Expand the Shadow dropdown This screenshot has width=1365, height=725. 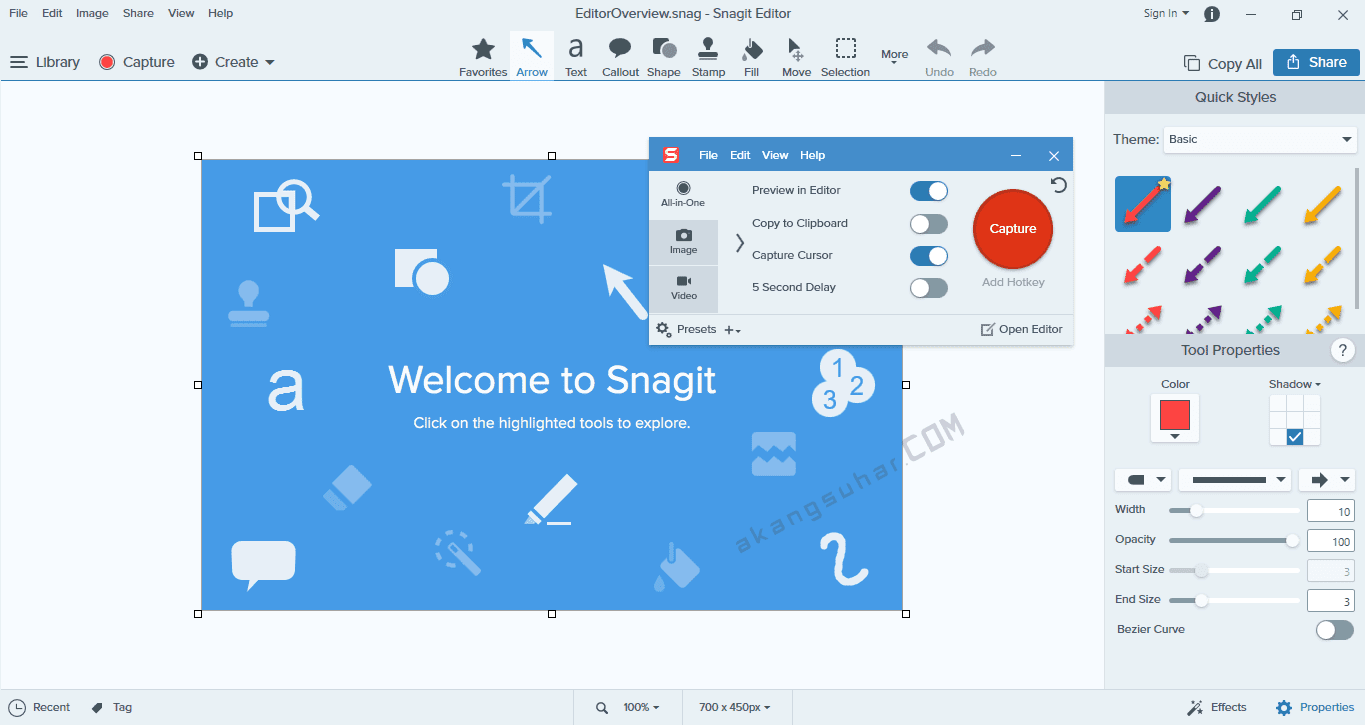1295,384
